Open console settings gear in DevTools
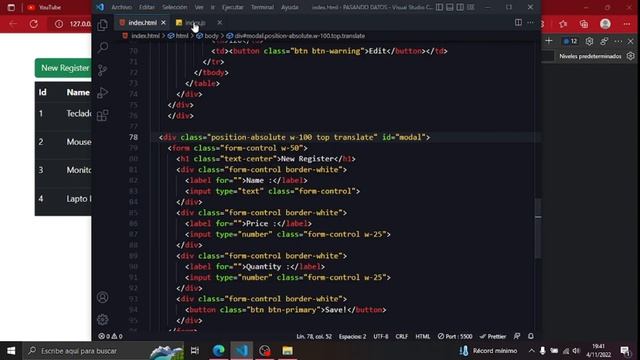The height and width of the screenshot is (360, 640). pyautogui.click(x=631, y=56)
